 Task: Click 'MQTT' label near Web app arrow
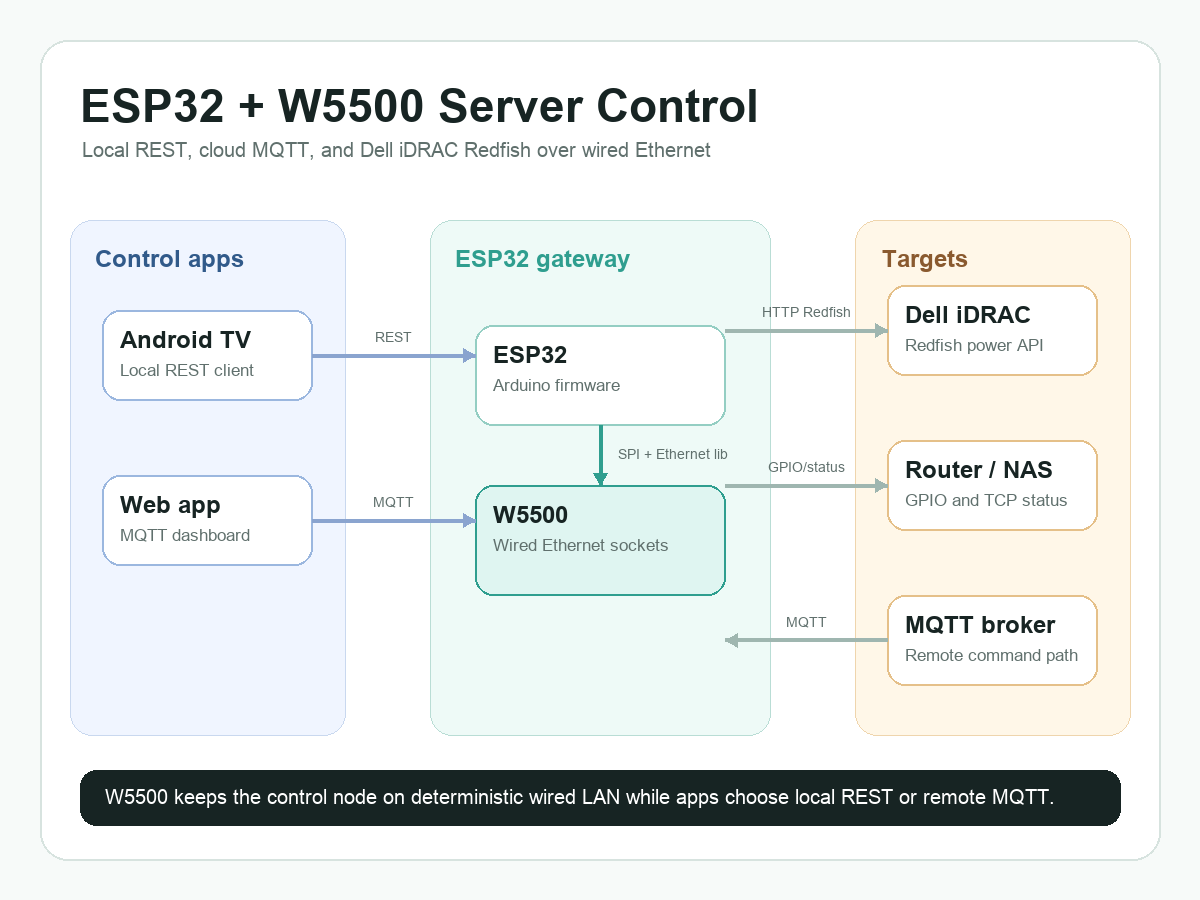coord(393,502)
